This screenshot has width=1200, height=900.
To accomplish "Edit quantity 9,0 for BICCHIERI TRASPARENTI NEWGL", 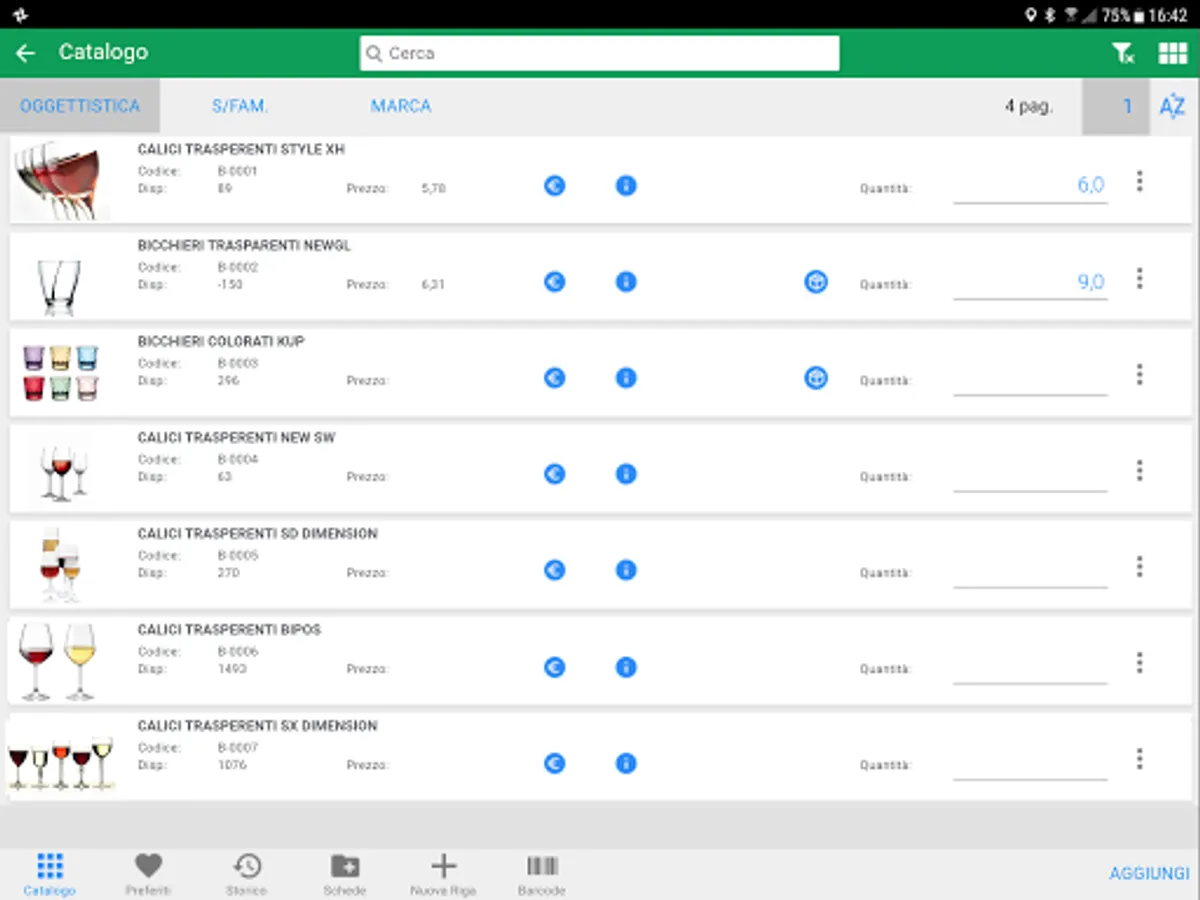I will (x=1030, y=282).
